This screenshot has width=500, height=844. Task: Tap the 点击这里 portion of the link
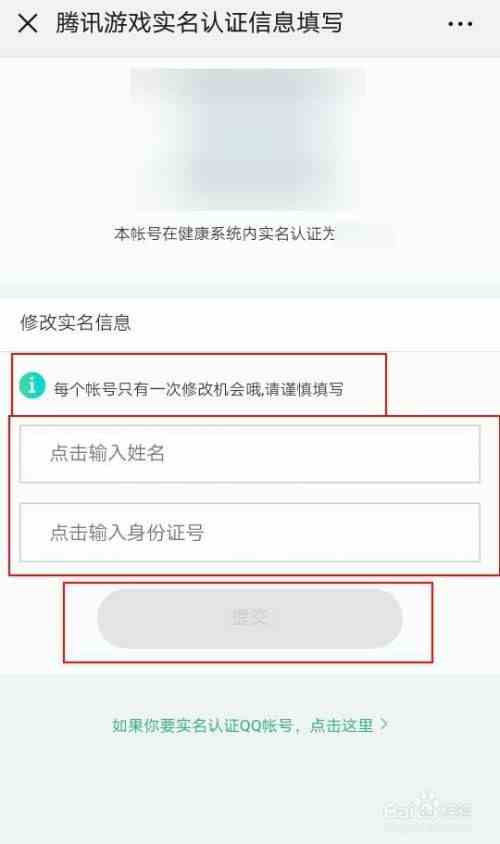tap(342, 725)
